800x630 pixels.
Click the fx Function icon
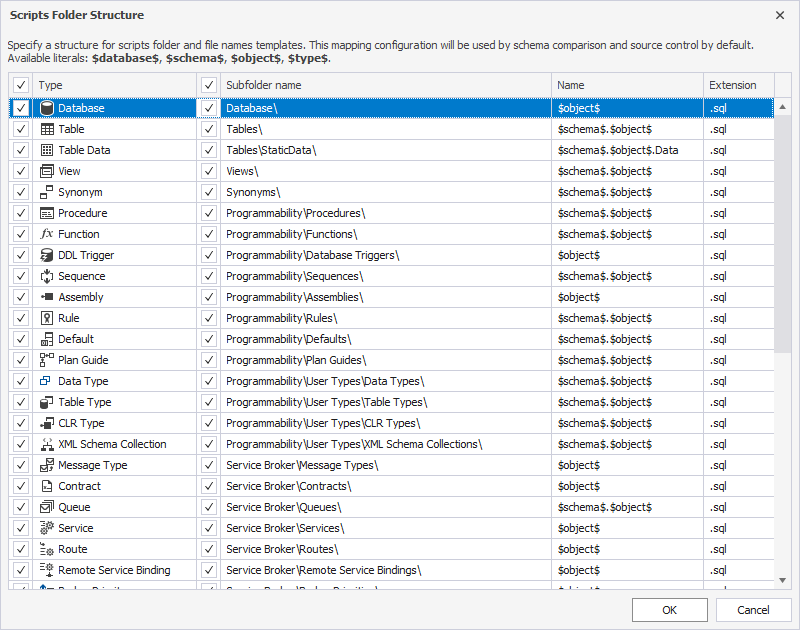pos(46,234)
